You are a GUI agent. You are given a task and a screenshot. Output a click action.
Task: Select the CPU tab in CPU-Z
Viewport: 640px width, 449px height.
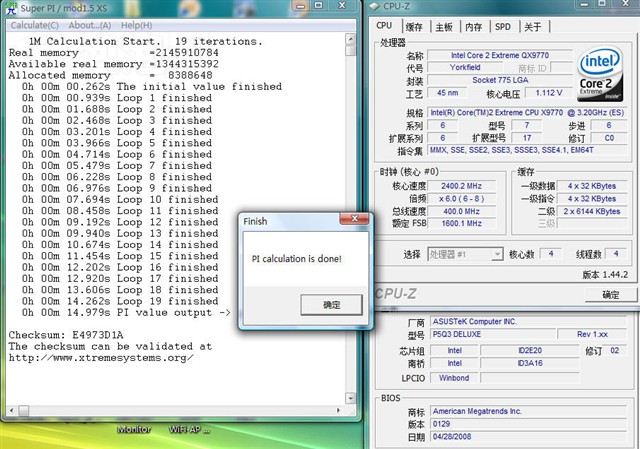tap(384, 25)
